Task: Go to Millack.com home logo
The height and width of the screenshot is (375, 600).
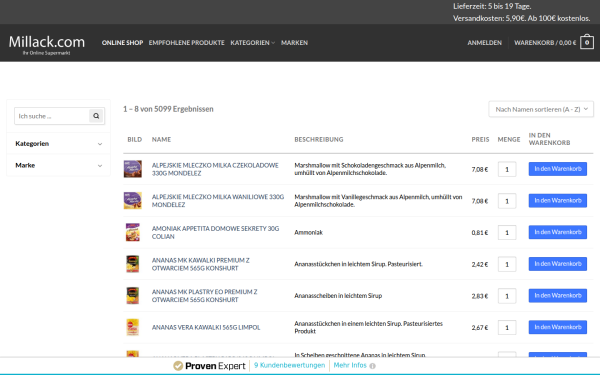Action: (47, 44)
